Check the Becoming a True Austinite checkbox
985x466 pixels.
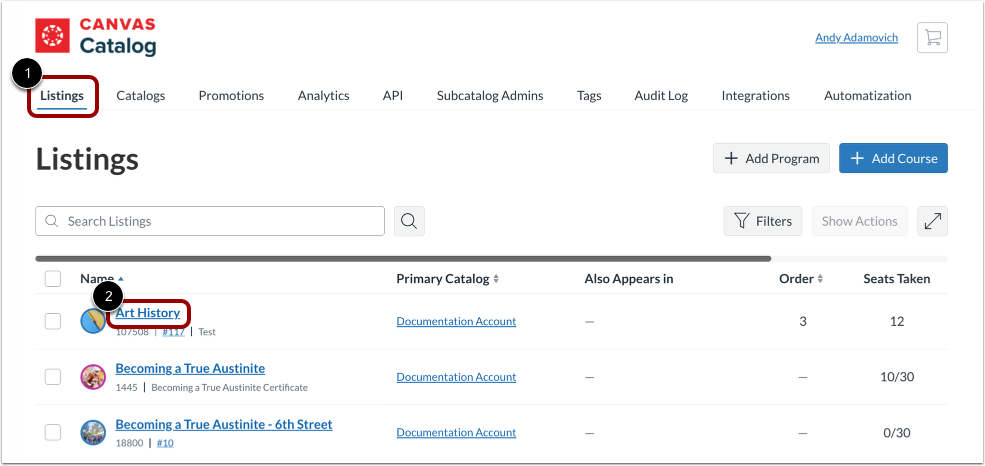point(53,377)
